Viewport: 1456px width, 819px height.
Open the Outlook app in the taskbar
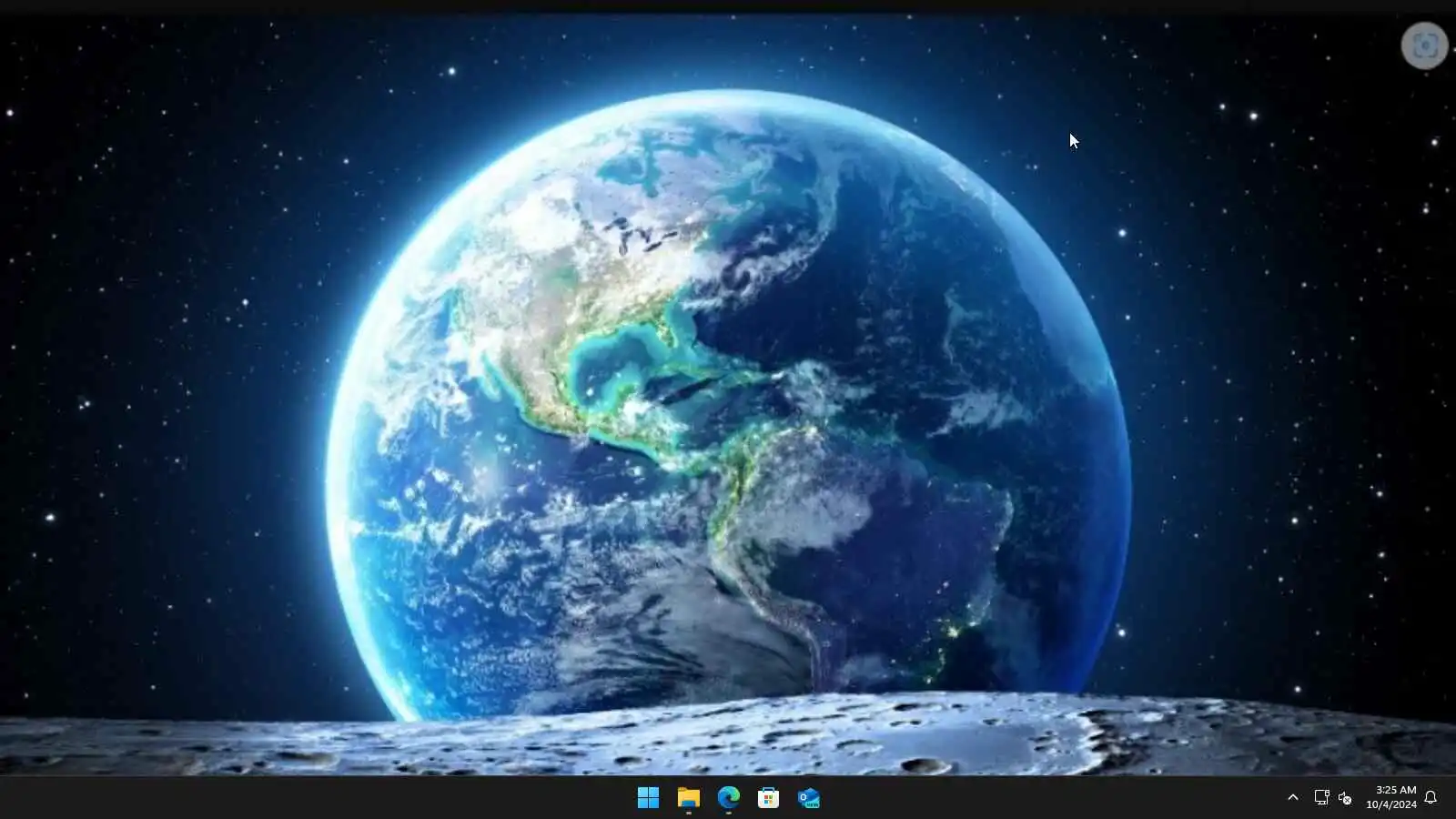point(808,798)
